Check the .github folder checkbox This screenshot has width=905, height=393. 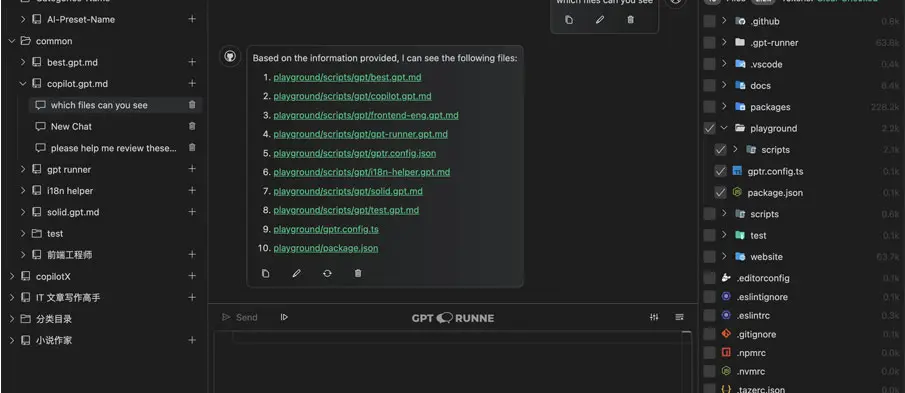click(709, 21)
